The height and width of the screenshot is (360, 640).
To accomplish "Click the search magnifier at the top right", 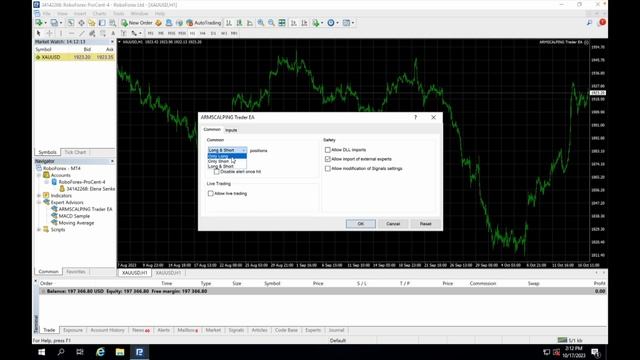I will (589, 23).
